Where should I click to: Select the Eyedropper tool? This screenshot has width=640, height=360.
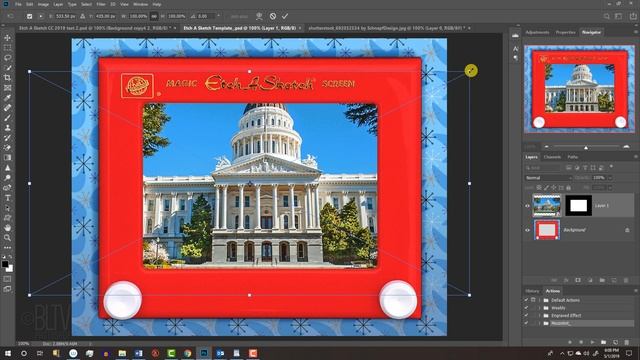tap(7, 98)
